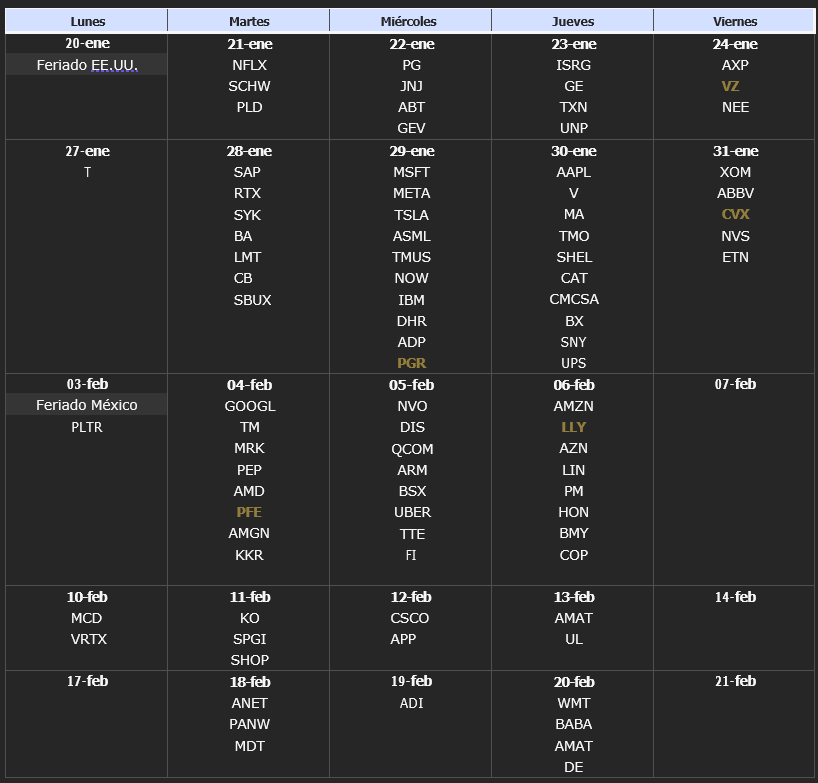Select the 27-ene date cell
Image resolution: width=818 pixels, height=783 pixels.
point(87,151)
